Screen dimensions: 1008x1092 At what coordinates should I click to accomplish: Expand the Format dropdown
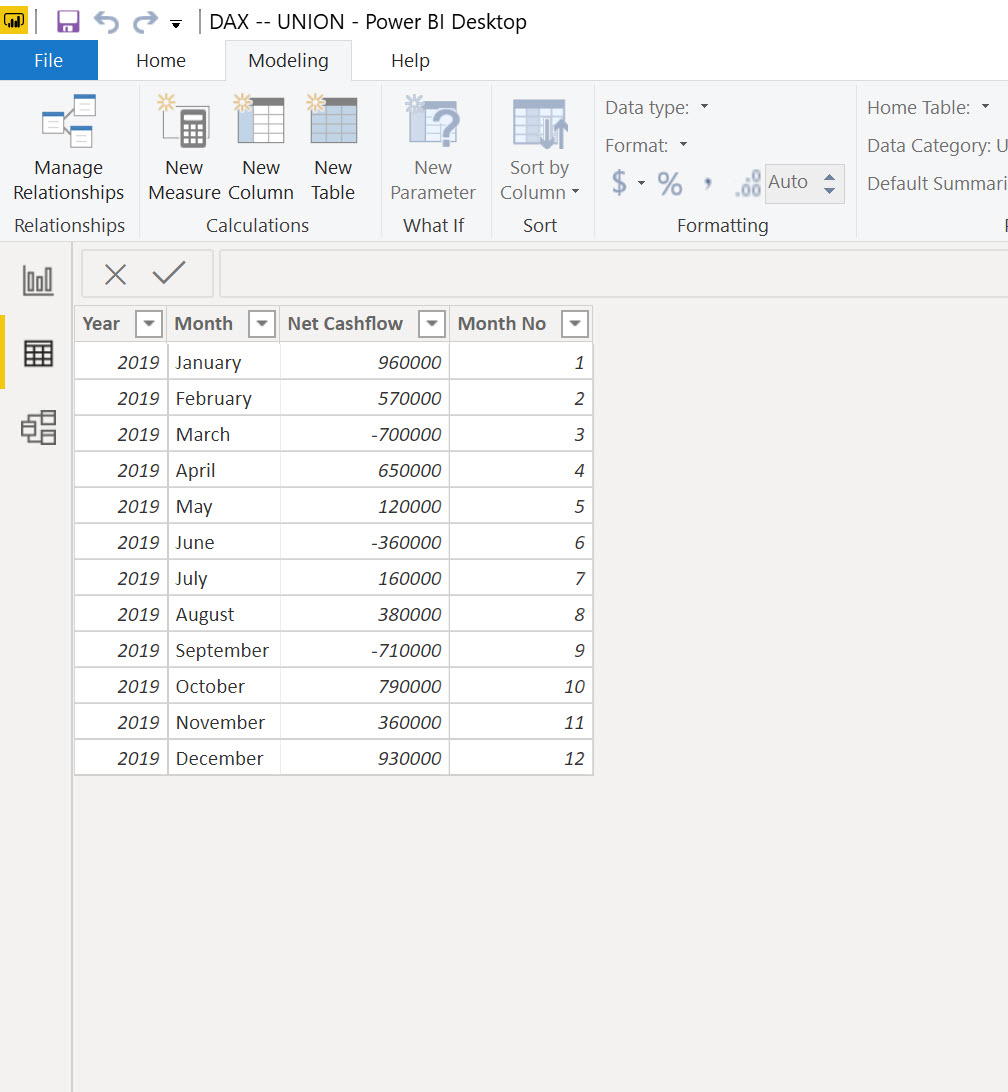pyautogui.click(x=684, y=145)
